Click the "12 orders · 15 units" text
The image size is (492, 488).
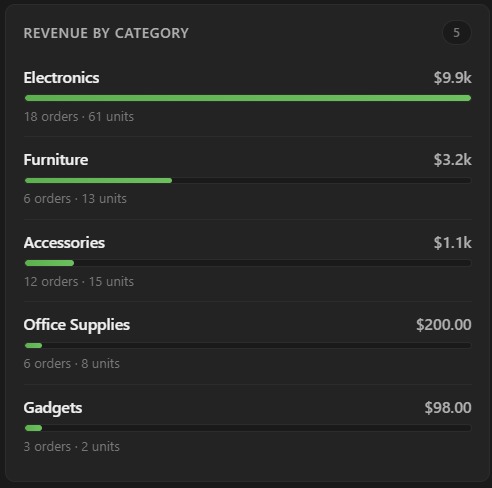79,282
